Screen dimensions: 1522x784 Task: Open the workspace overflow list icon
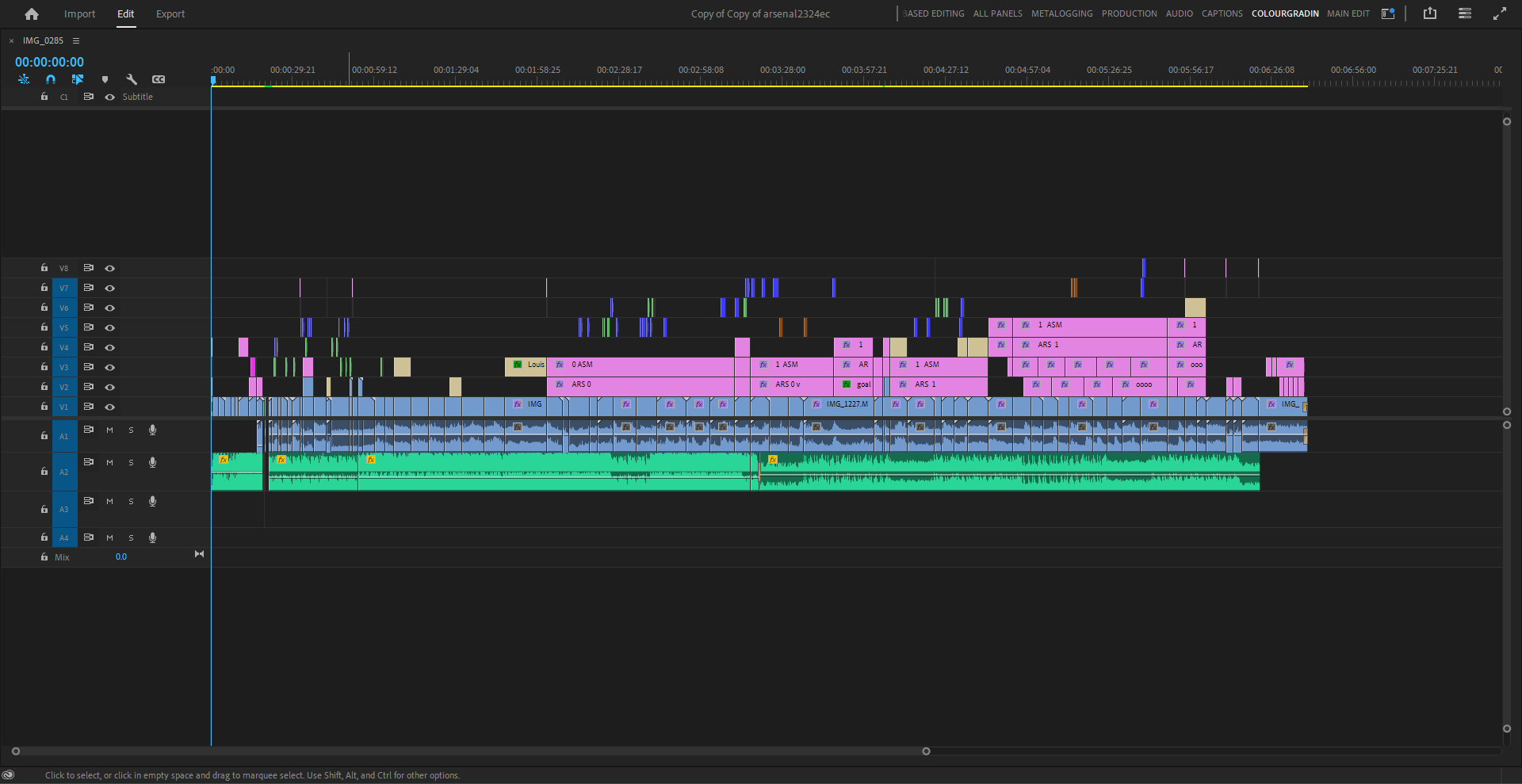(x=1465, y=13)
